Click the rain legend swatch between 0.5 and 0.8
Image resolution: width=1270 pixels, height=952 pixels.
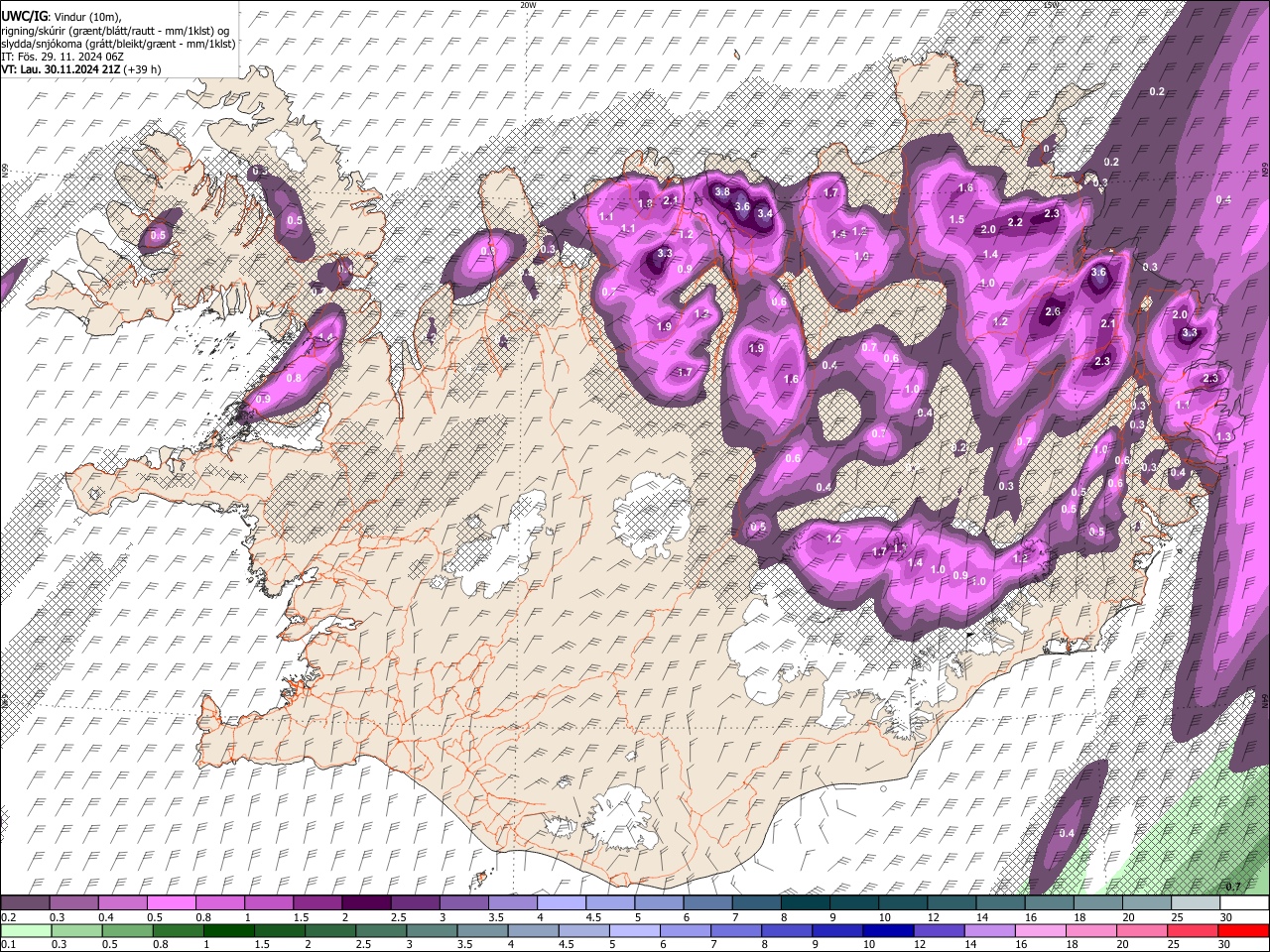[126, 930]
